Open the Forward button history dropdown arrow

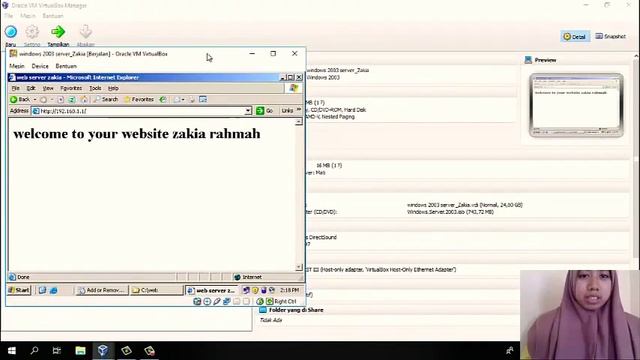click(x=51, y=99)
